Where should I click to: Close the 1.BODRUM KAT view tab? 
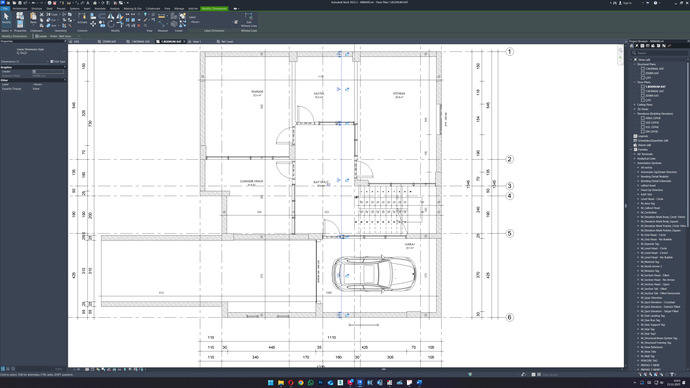pyautogui.click(x=184, y=41)
